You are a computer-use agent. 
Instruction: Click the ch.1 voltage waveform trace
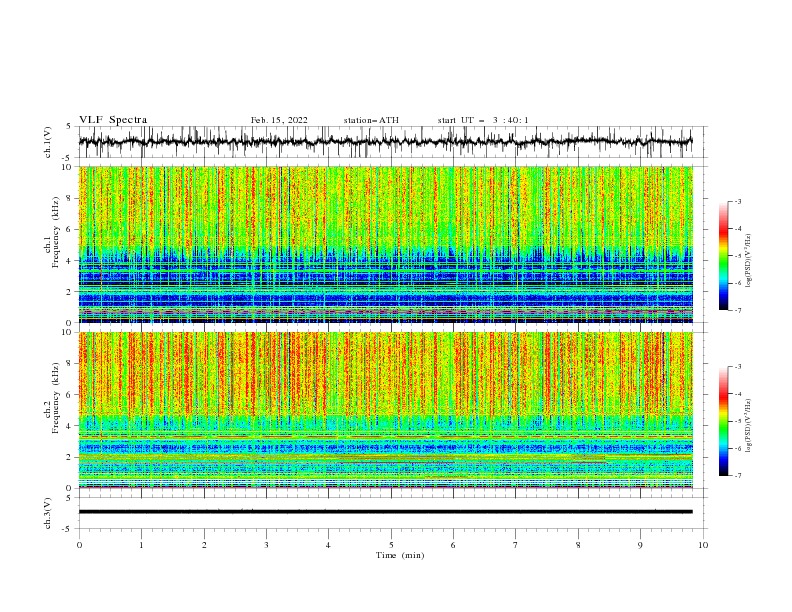[x=385, y=142]
